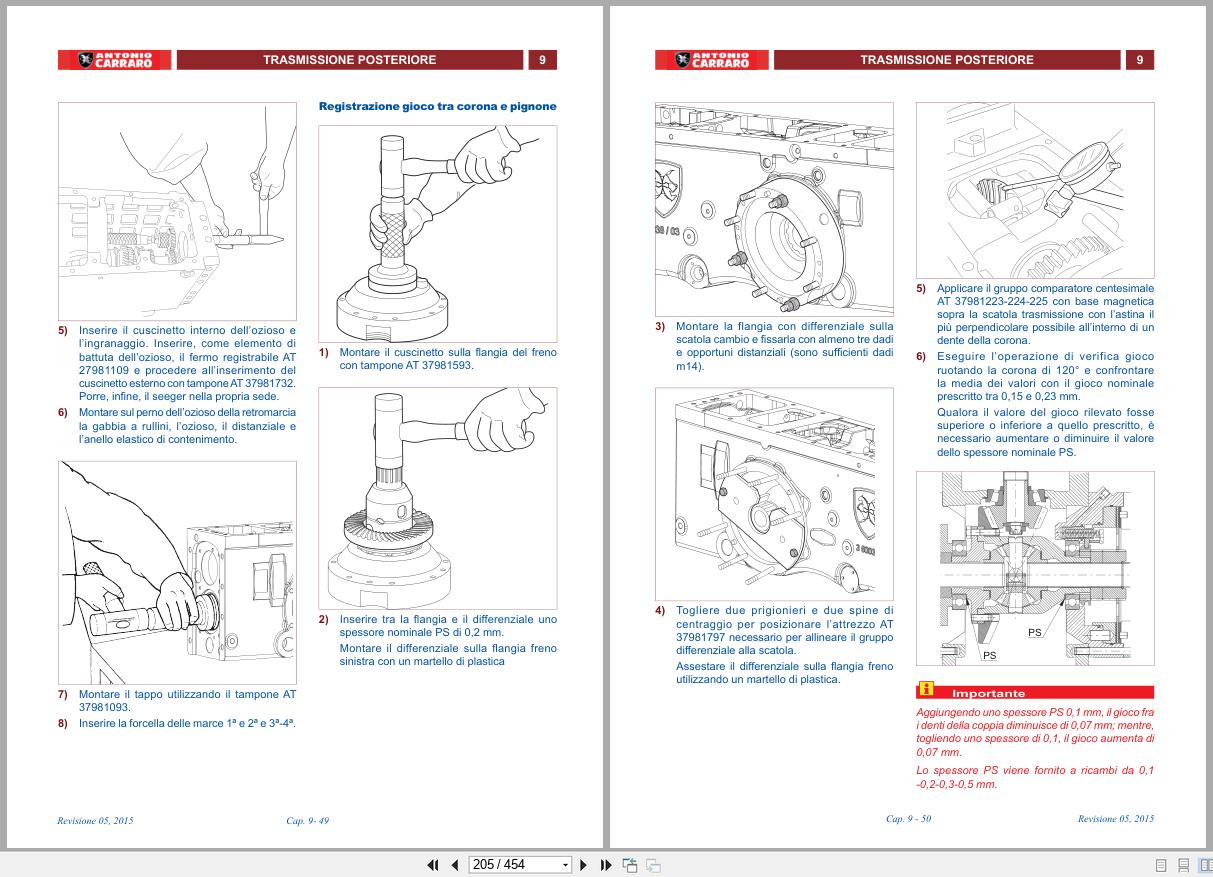Select two-page facing view
Image resolution: width=1213 pixels, height=877 pixels.
pos(1205,865)
